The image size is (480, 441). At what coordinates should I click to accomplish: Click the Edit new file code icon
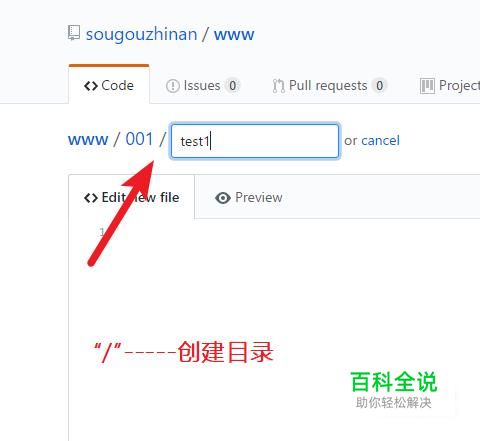click(91, 198)
